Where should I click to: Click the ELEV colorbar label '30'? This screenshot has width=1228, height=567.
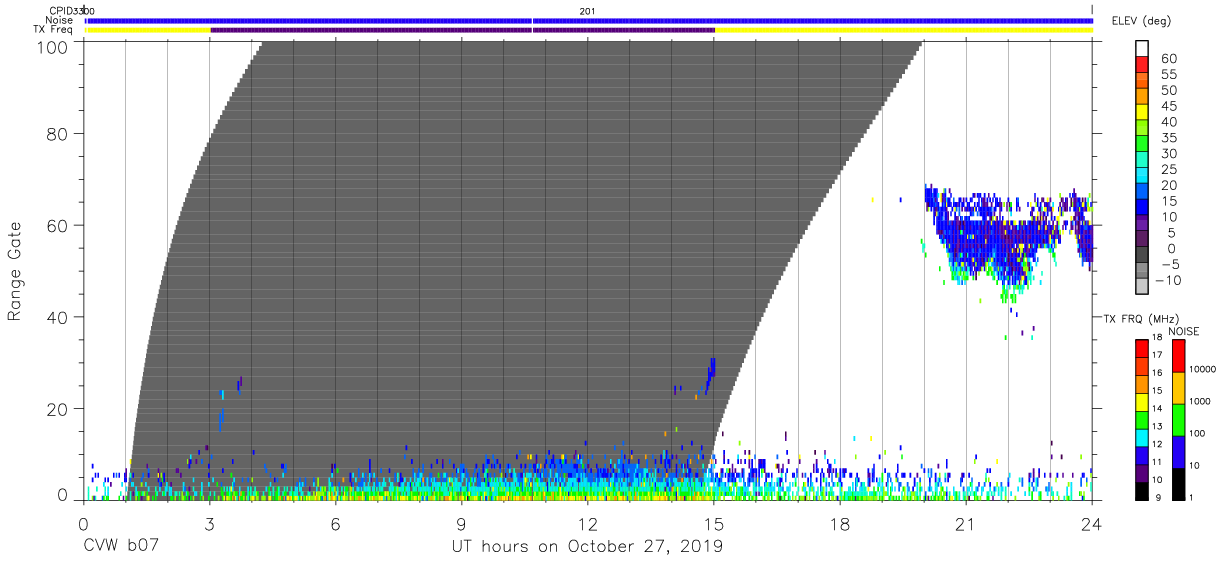tap(1168, 153)
